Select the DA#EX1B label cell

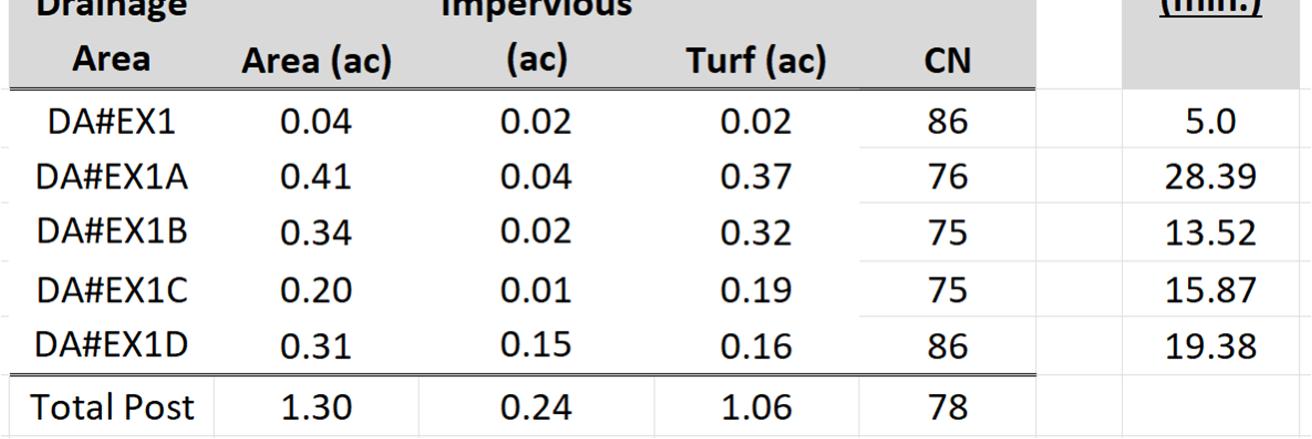[111, 231]
